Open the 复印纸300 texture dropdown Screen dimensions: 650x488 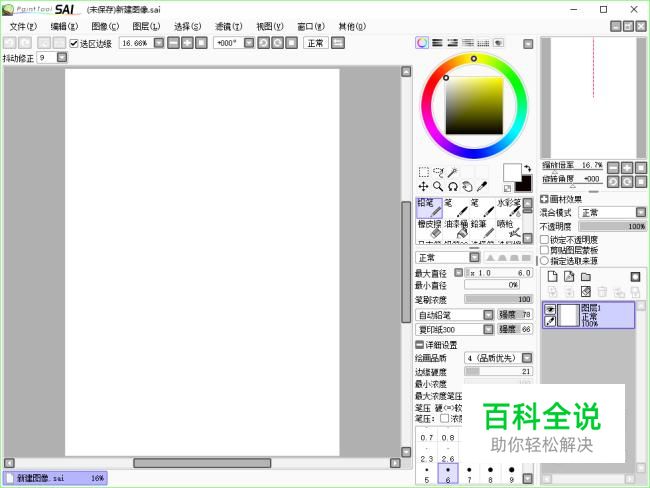[488, 329]
